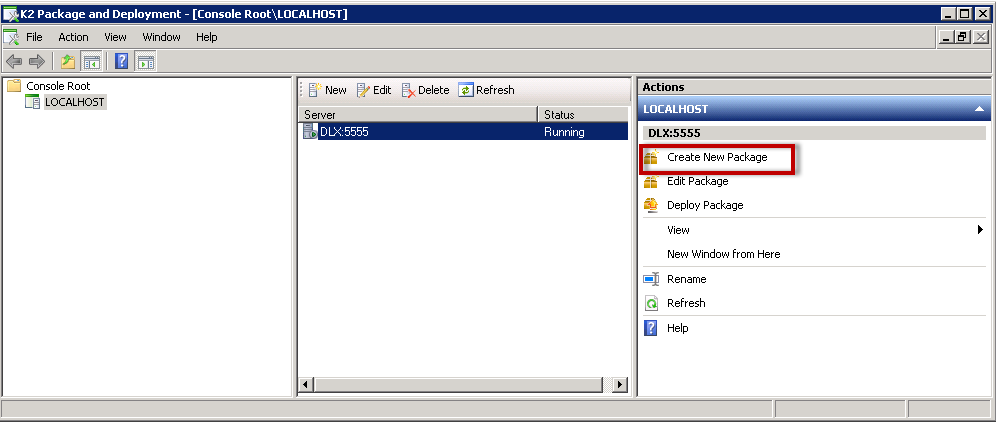
Task: Click the green Refresh icon in Actions pane
Action: [x=651, y=303]
